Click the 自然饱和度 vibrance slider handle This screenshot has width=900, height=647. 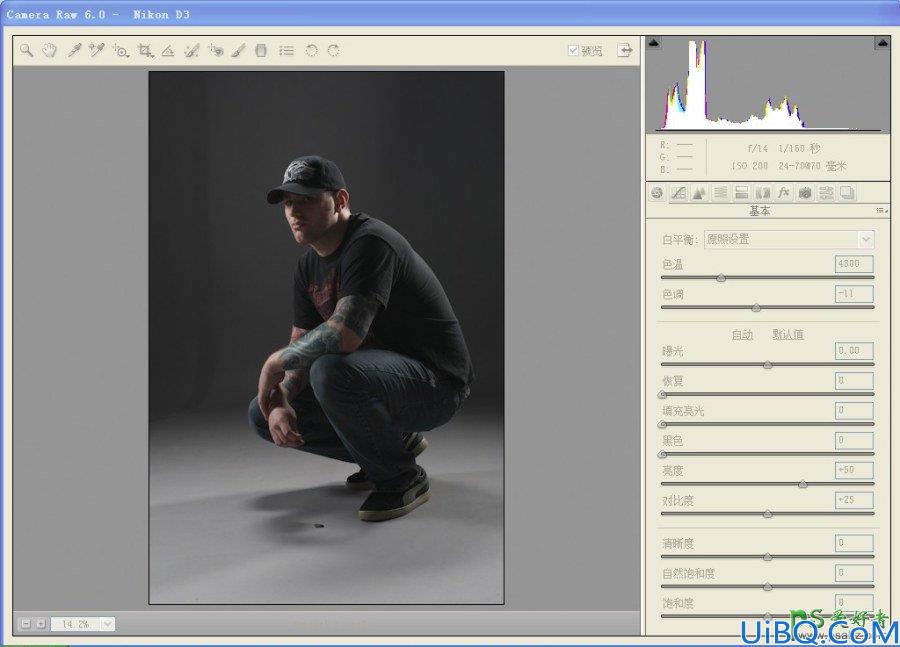click(768, 587)
